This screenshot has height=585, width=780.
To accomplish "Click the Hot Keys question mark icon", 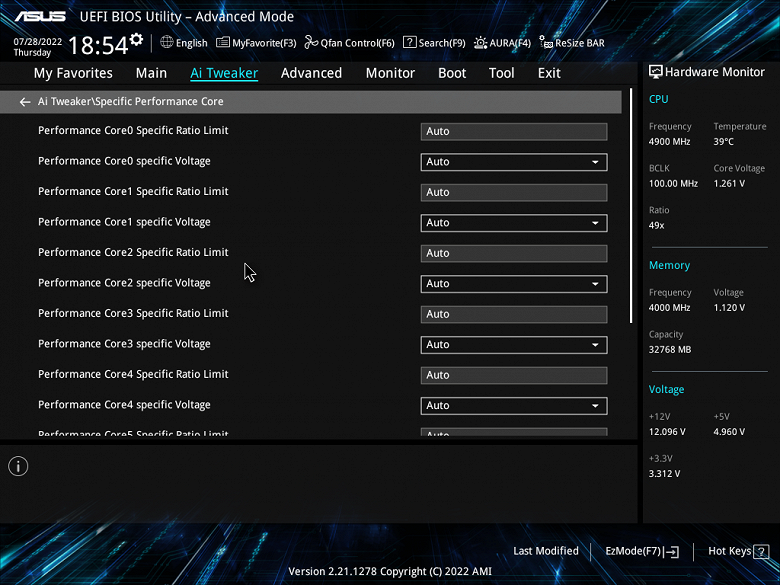I will coord(761,551).
